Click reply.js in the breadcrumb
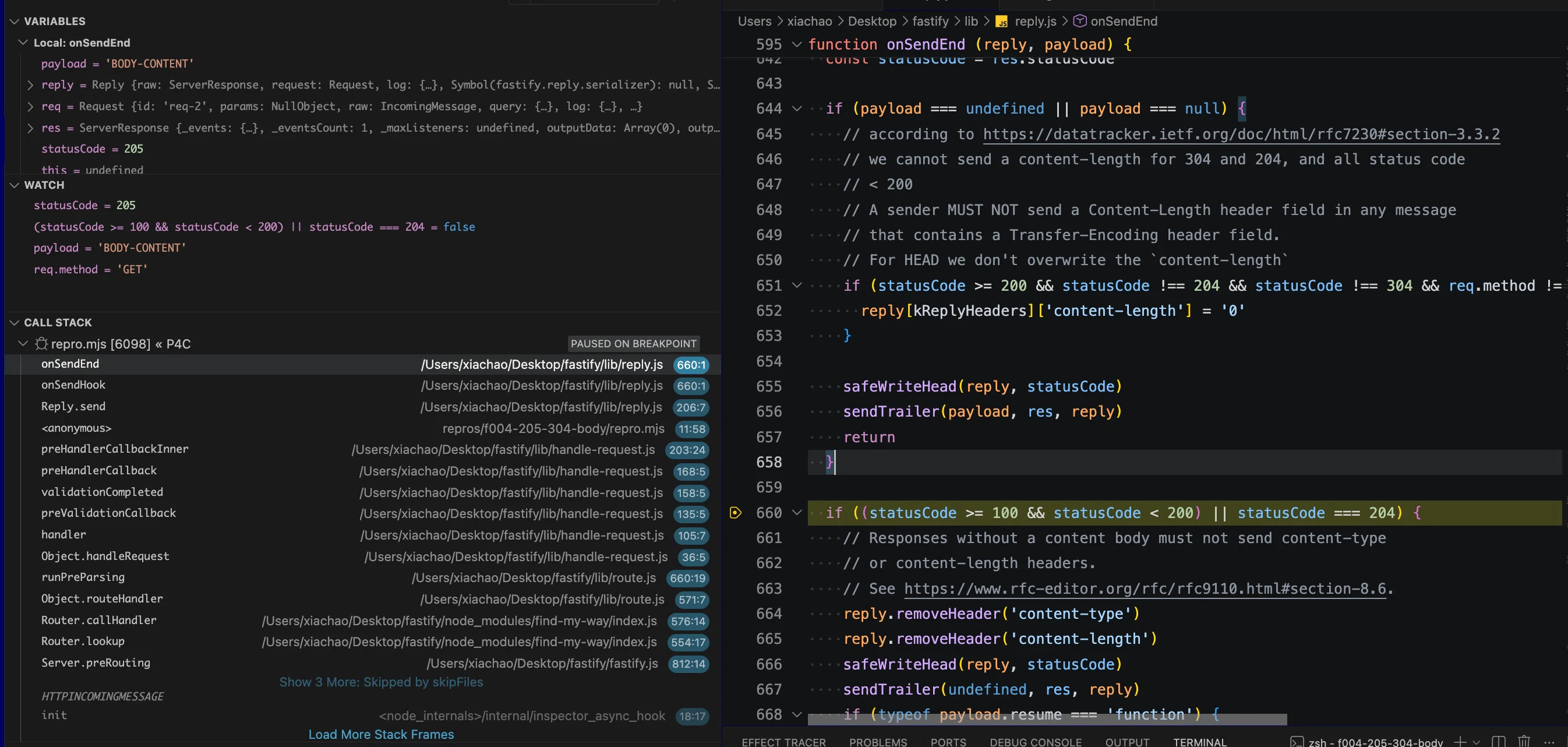This screenshot has height=747, width=1568. (1036, 22)
